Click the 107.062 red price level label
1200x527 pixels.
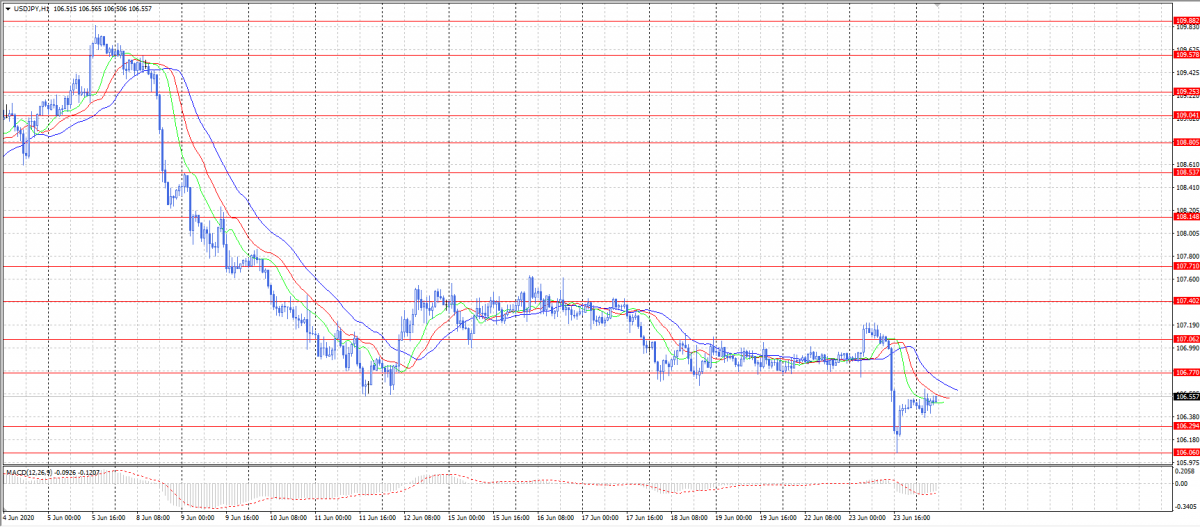(1186, 339)
